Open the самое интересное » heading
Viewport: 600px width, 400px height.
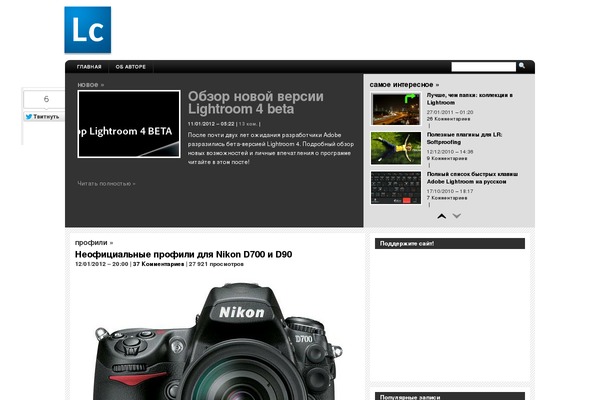404,85
